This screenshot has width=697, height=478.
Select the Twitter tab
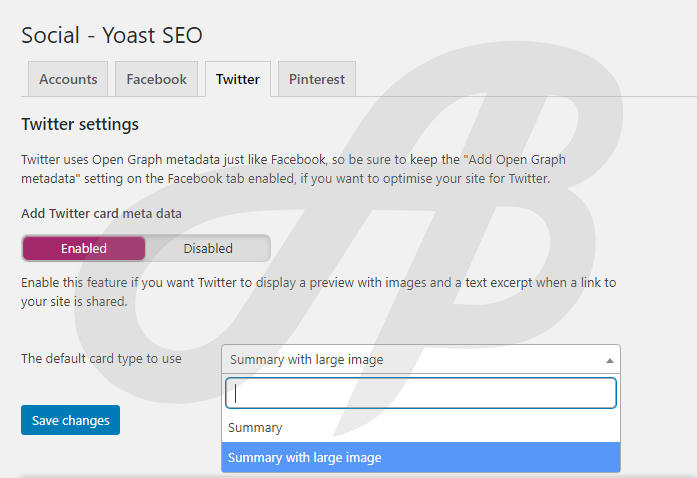coord(238,79)
